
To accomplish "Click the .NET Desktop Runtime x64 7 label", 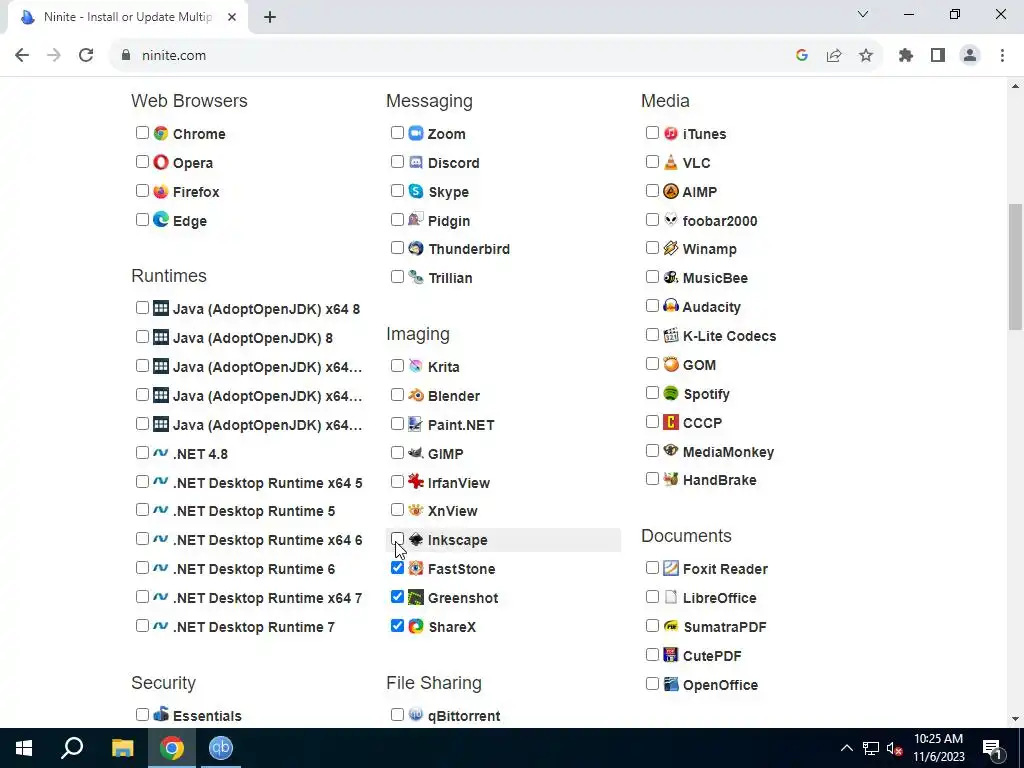I will tap(267, 598).
